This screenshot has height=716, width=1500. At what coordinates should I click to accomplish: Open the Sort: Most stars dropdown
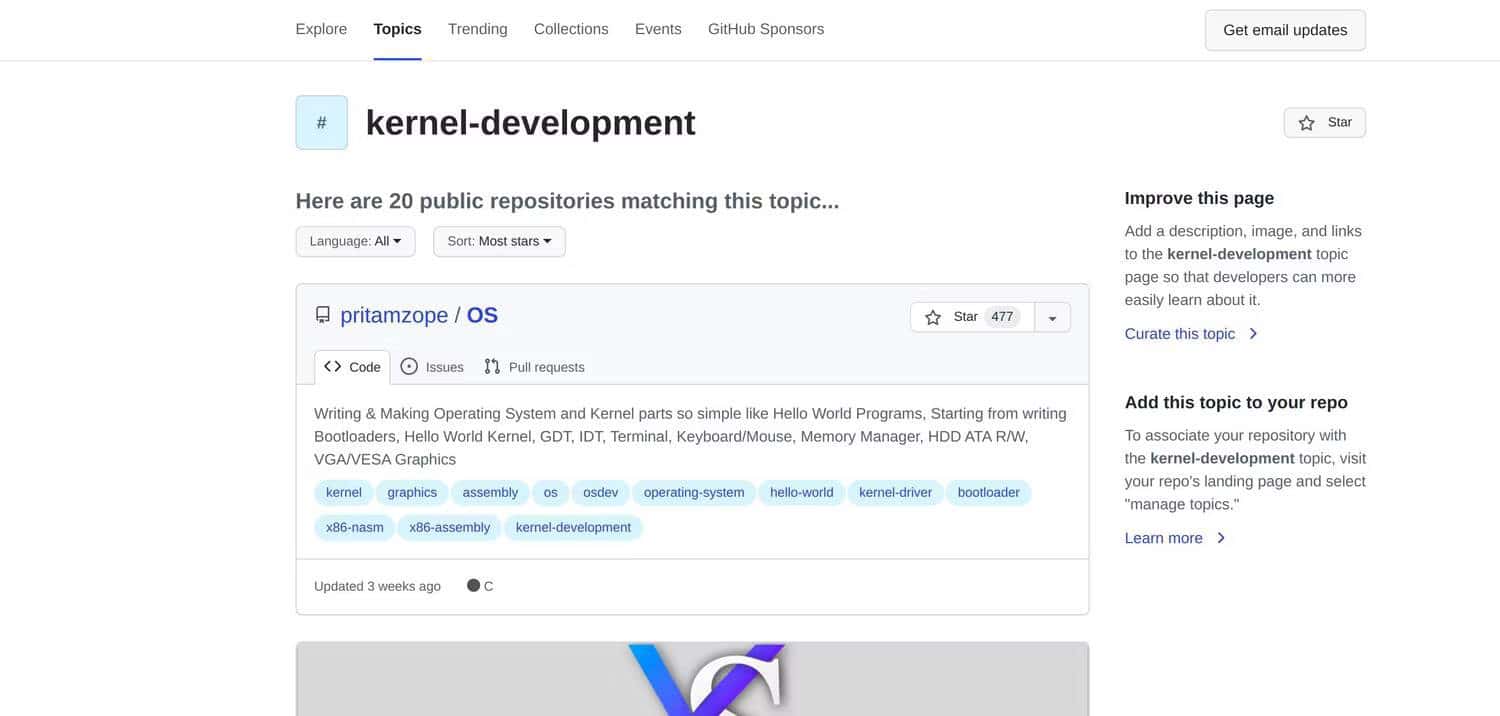[x=499, y=241]
